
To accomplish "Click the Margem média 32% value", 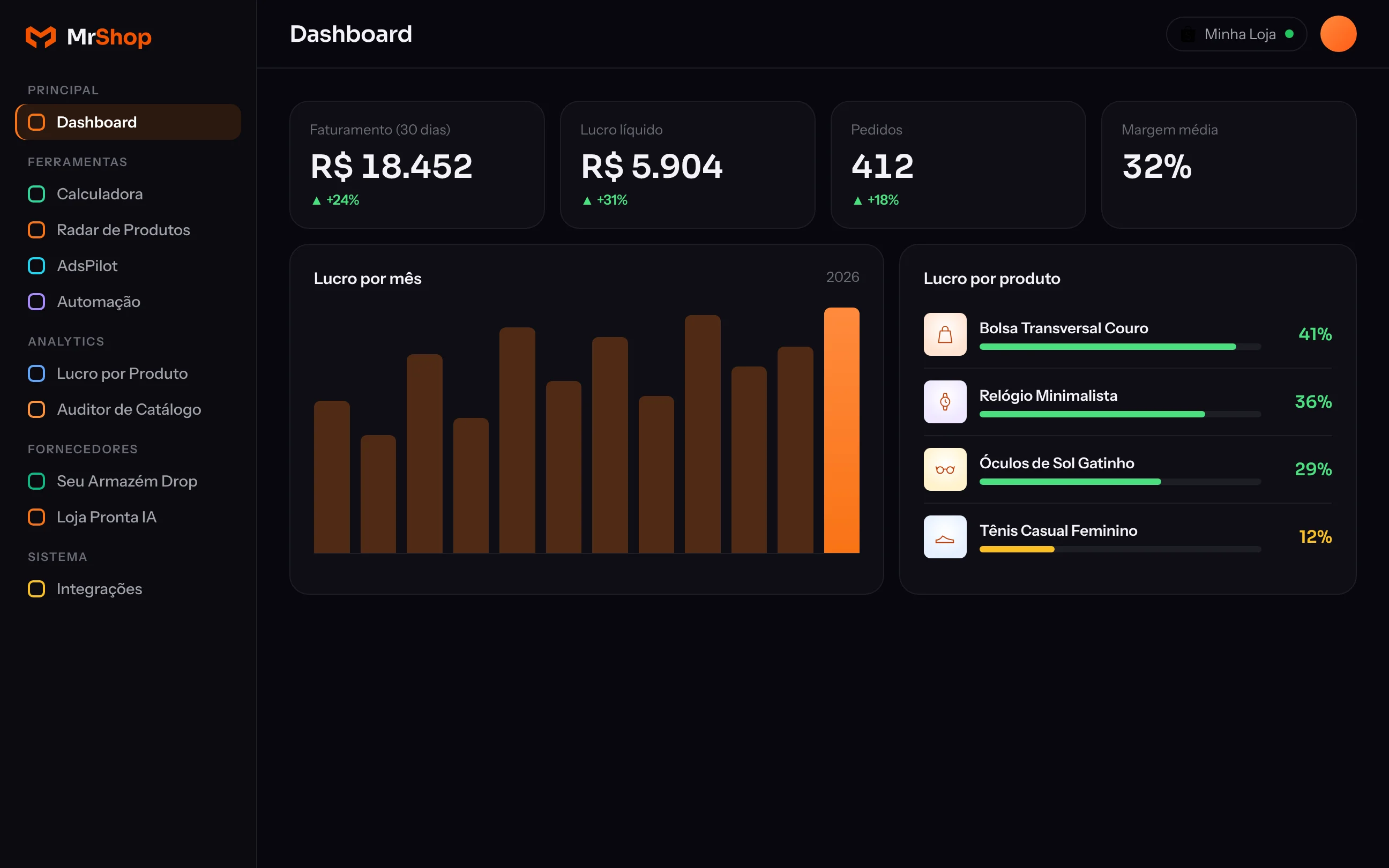I will 1156,167.
